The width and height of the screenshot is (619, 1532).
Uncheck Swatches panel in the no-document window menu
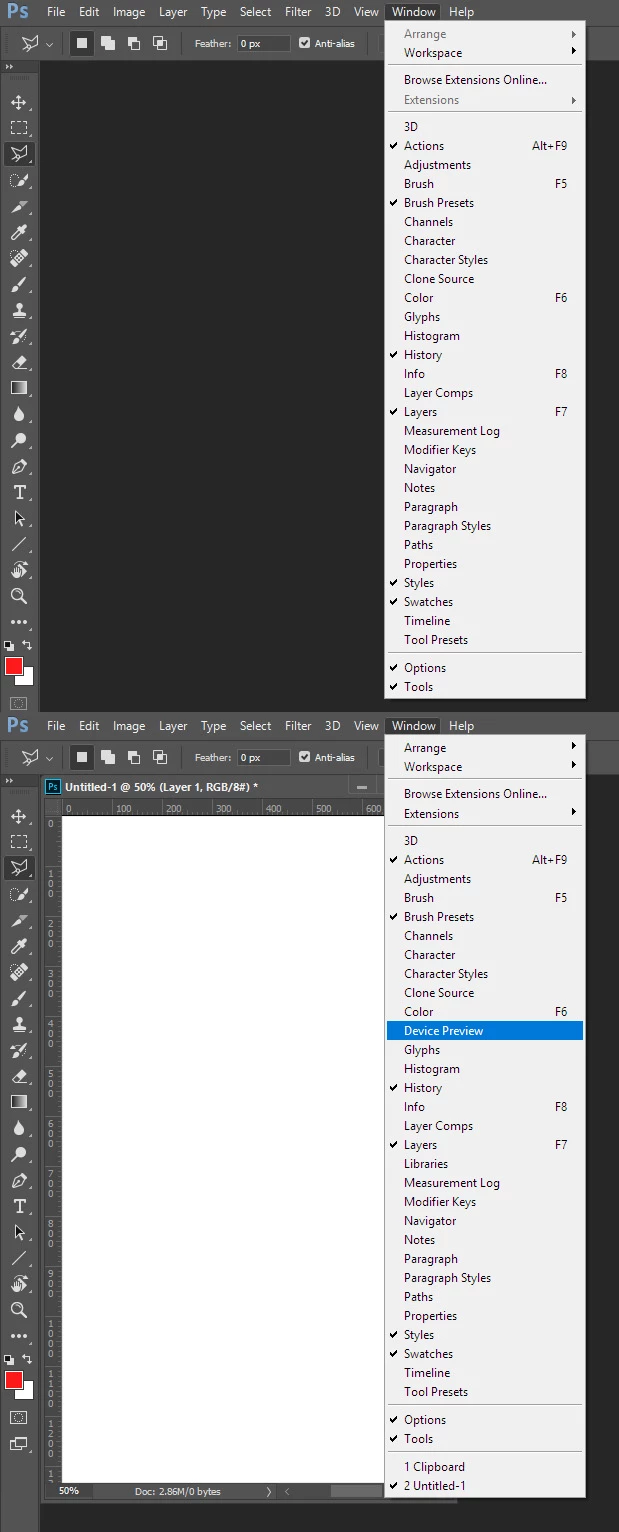click(x=485, y=602)
